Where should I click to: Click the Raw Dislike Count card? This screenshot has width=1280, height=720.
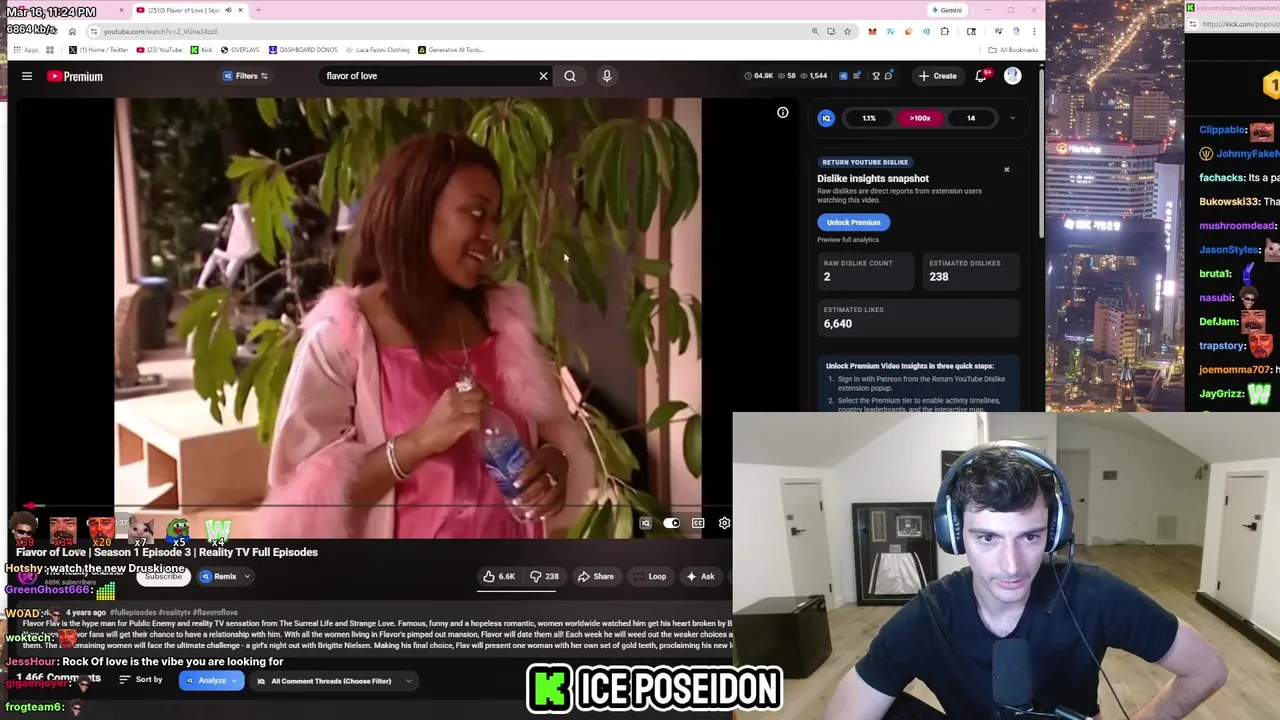click(x=866, y=270)
